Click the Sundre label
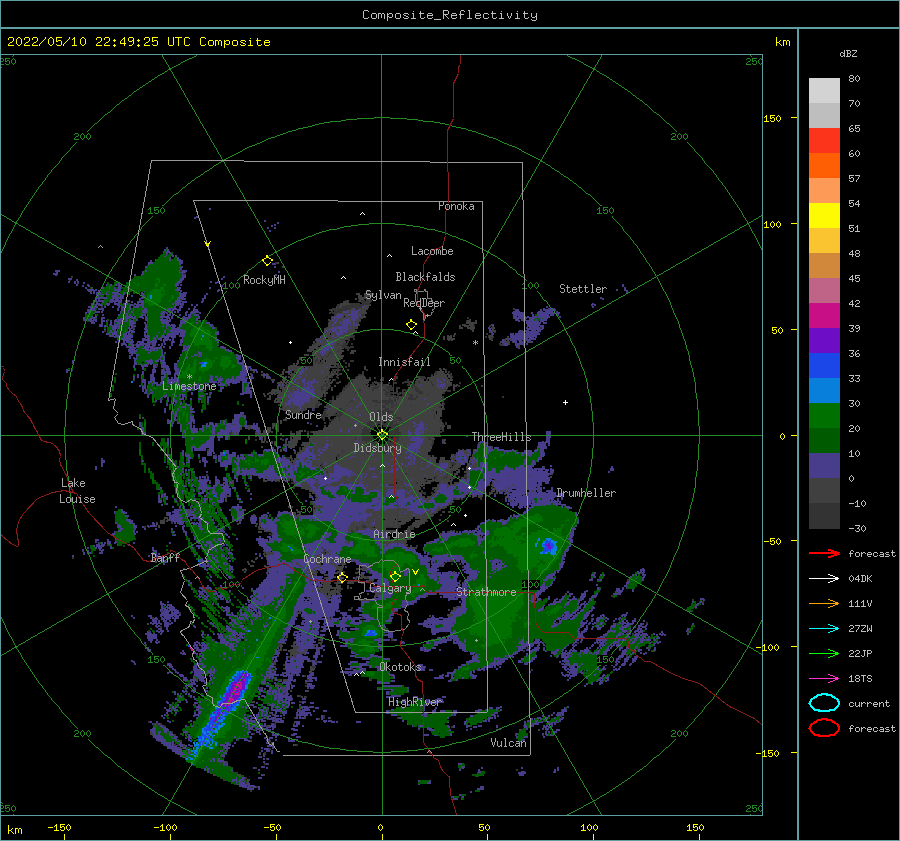 click(303, 414)
